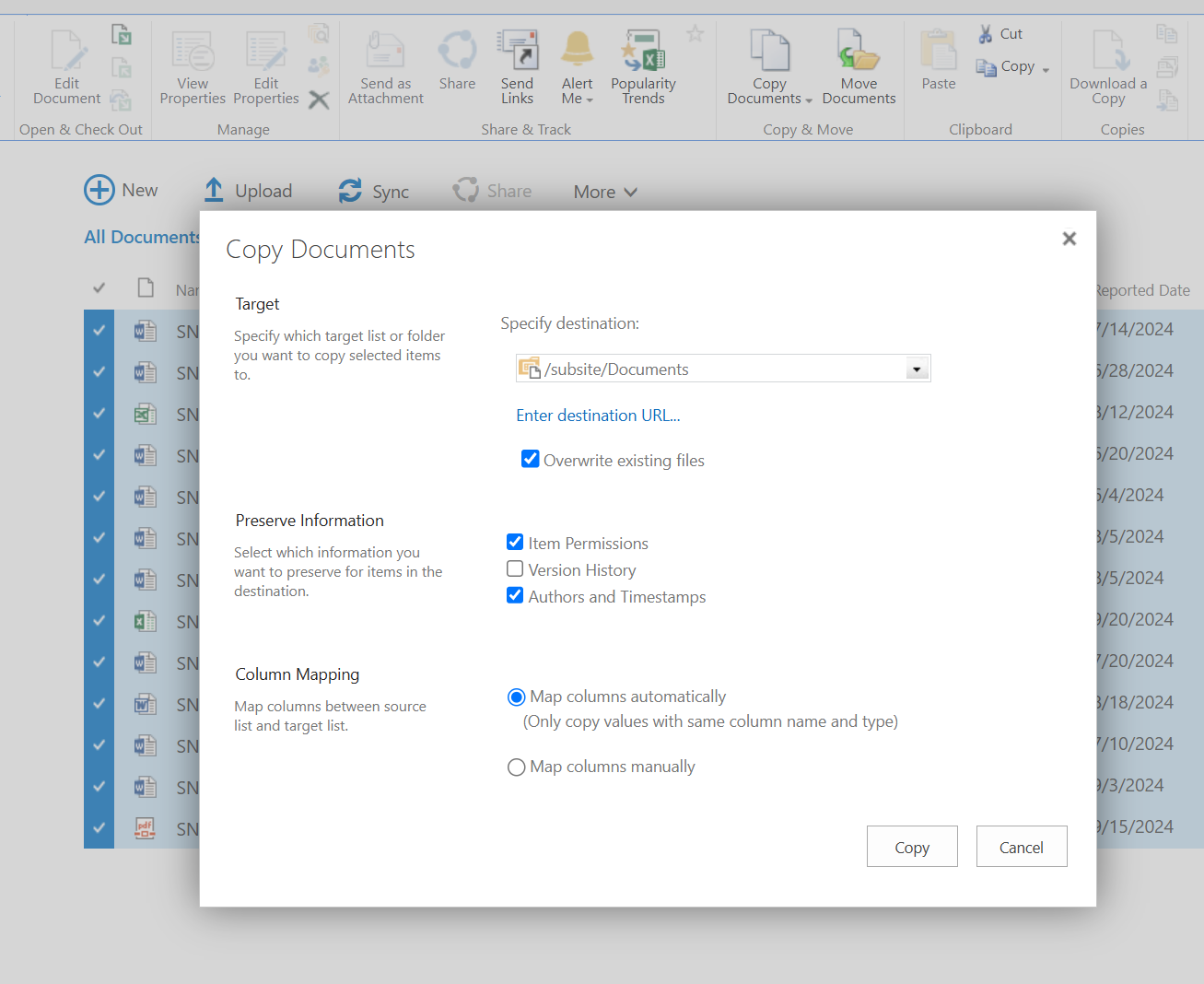Click the file type column header icon
The width and height of the screenshot is (1204, 984).
146,287
